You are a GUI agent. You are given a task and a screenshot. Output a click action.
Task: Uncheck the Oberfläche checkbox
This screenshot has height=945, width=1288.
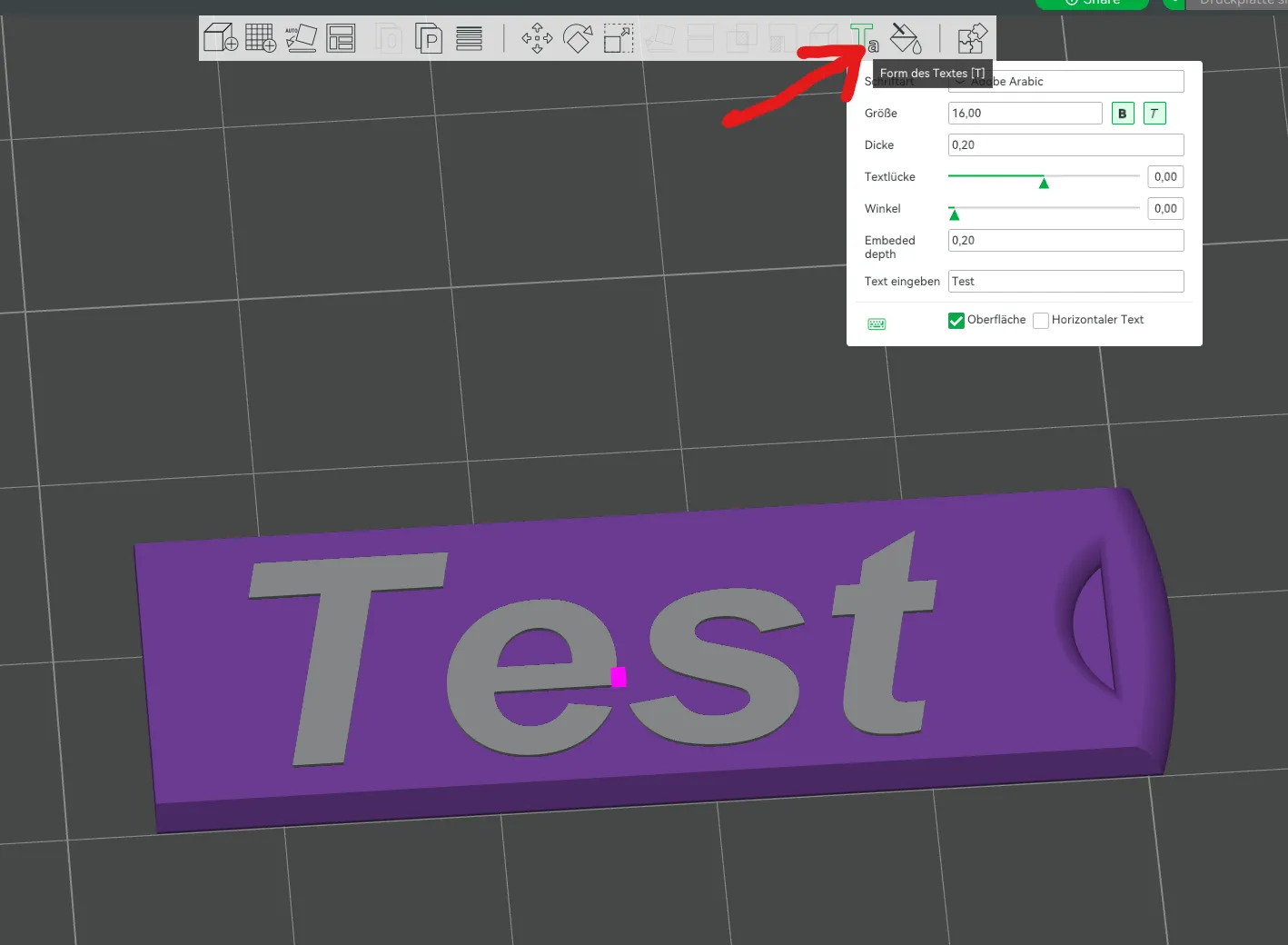[x=956, y=321]
